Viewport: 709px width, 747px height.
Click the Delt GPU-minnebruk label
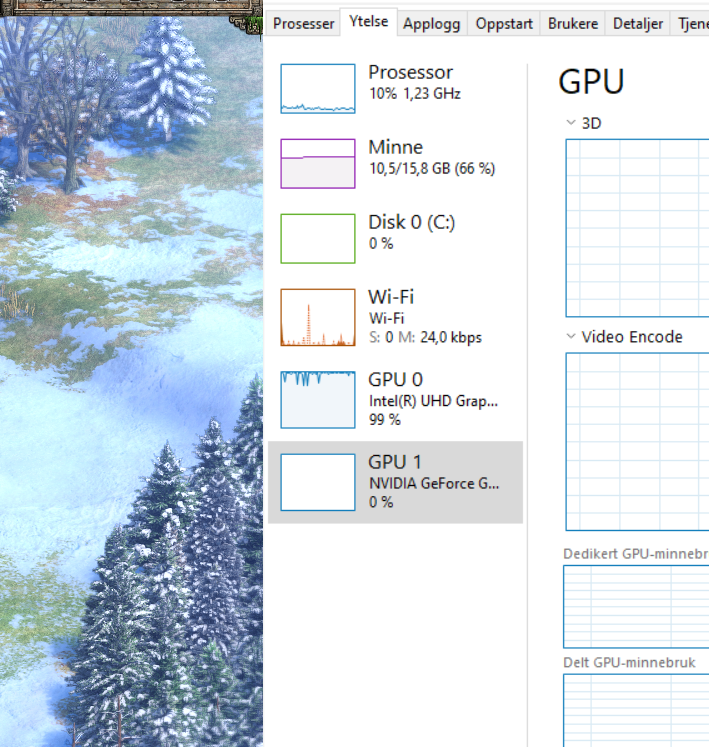coord(629,663)
